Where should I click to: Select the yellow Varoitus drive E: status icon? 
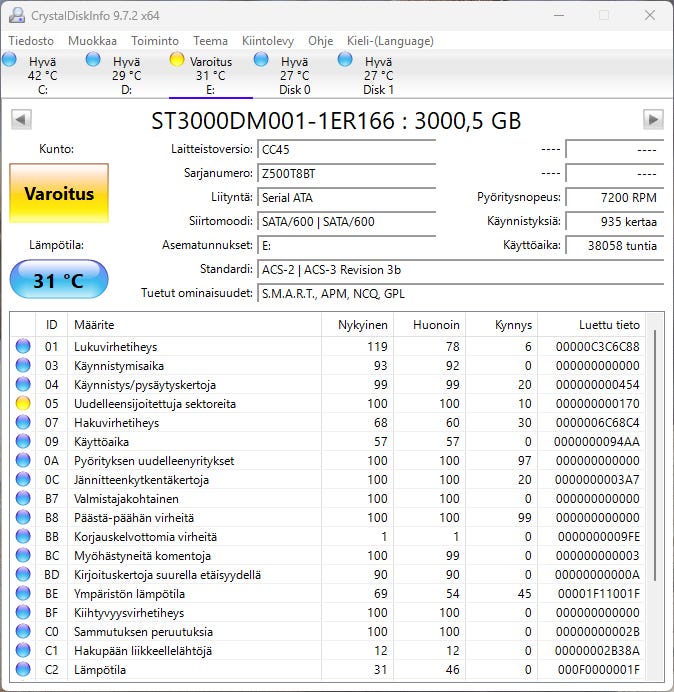pos(178,61)
